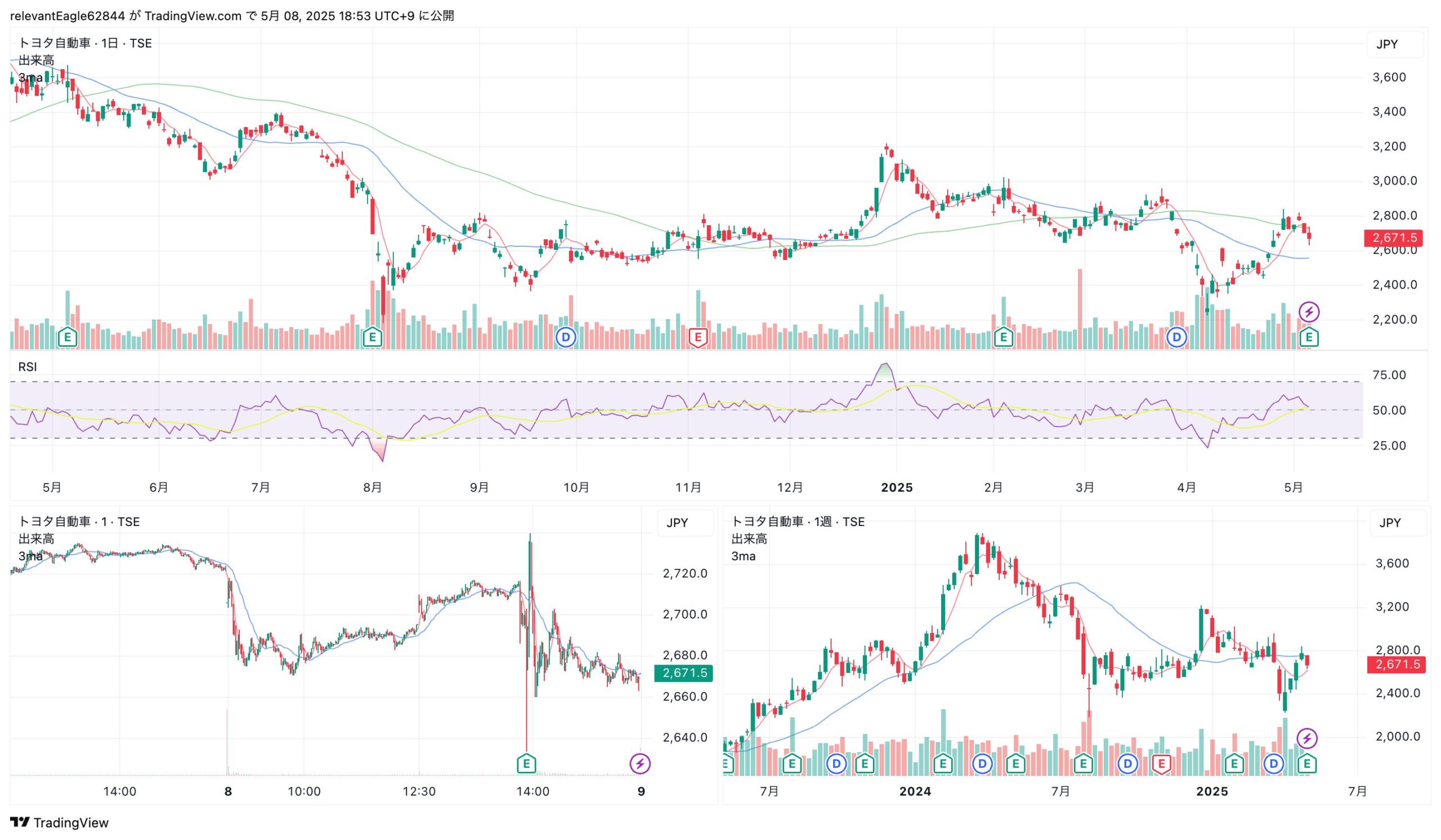
Task: Click the トヨタ自動車 · 1週 · TSE legend title
Action: [798, 522]
